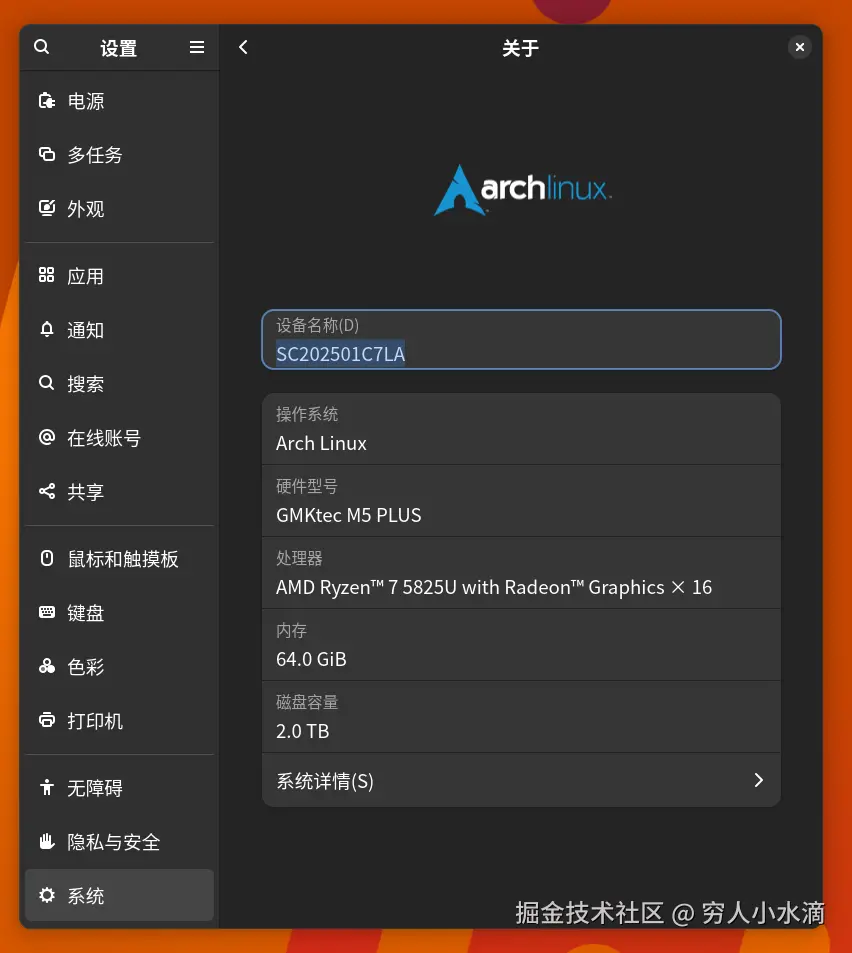
Task: Click the 磁盘容量 2.0 TB value
Action: click(303, 731)
